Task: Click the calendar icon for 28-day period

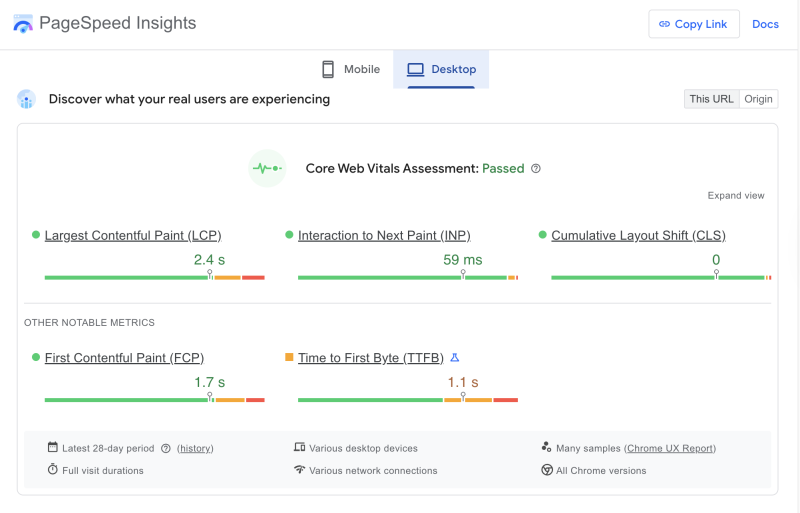Action: point(53,448)
